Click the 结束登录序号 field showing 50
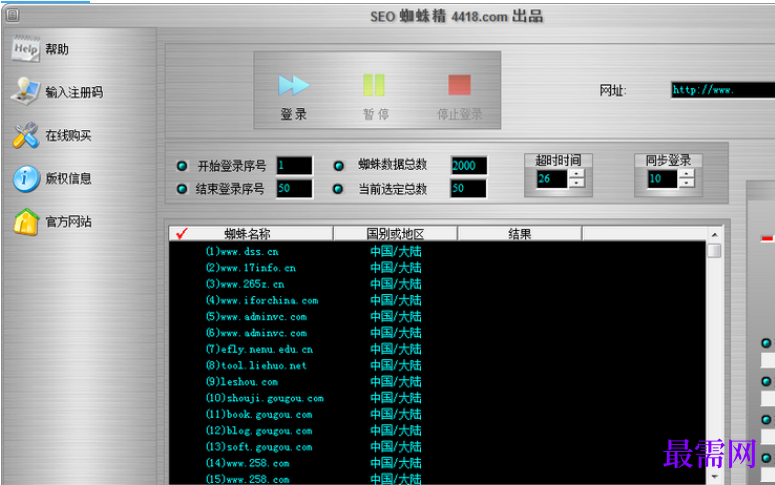This screenshot has height=485, width=775. (294, 188)
